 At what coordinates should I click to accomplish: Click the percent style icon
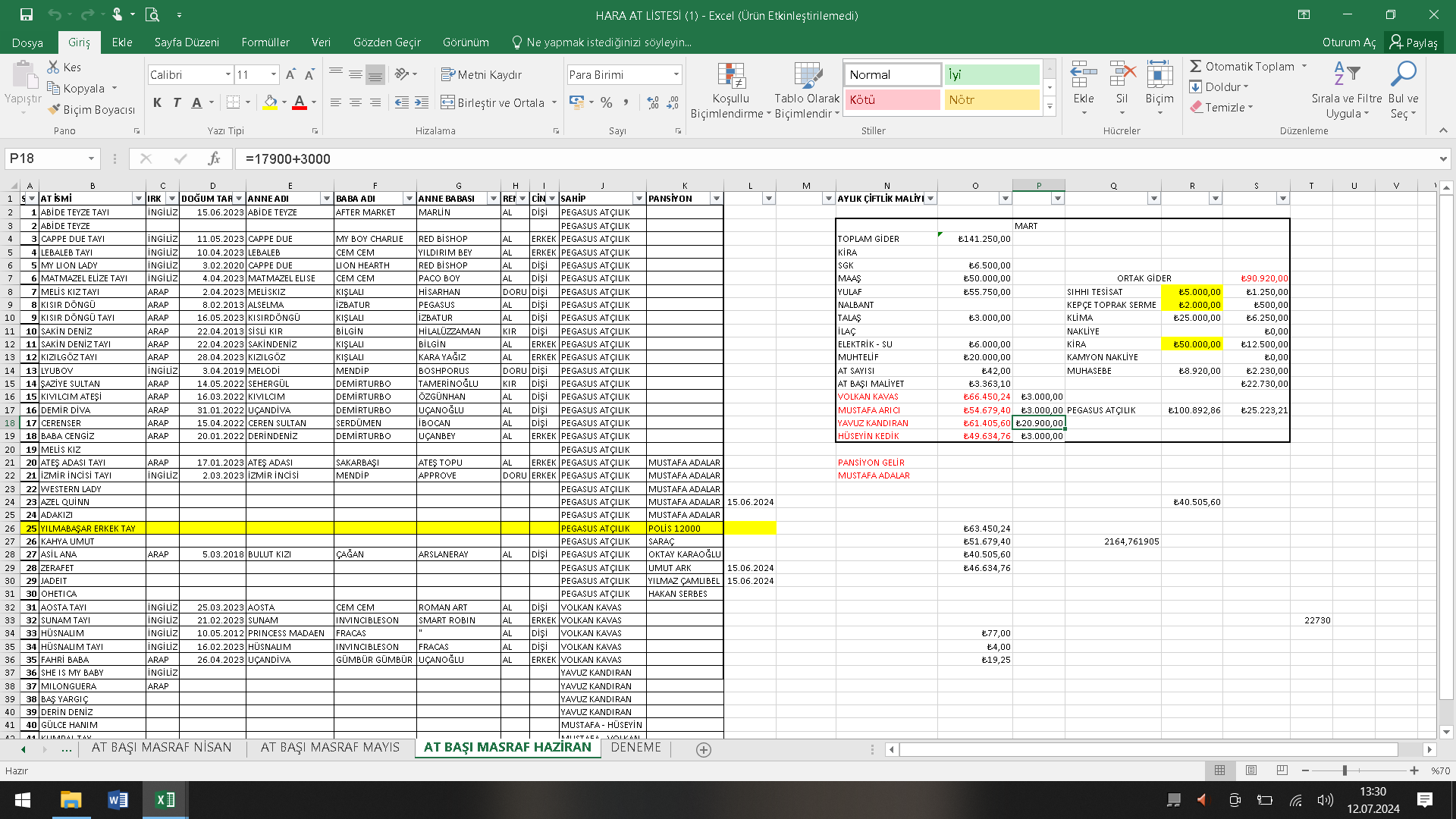(606, 102)
